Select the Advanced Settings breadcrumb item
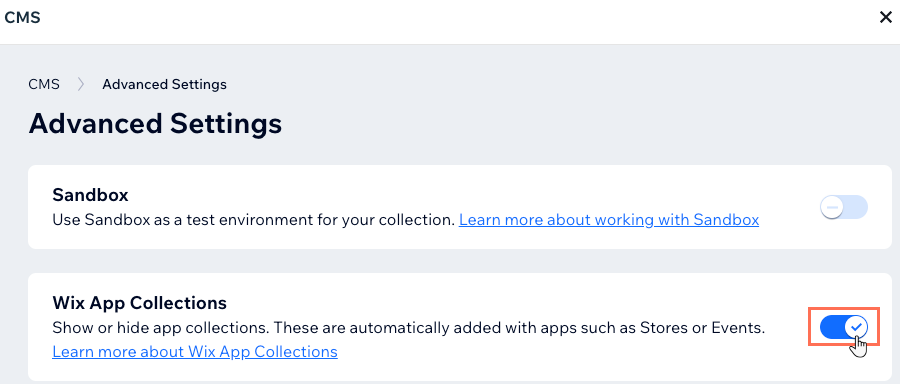Viewport: 900px width, 384px height. [x=164, y=84]
